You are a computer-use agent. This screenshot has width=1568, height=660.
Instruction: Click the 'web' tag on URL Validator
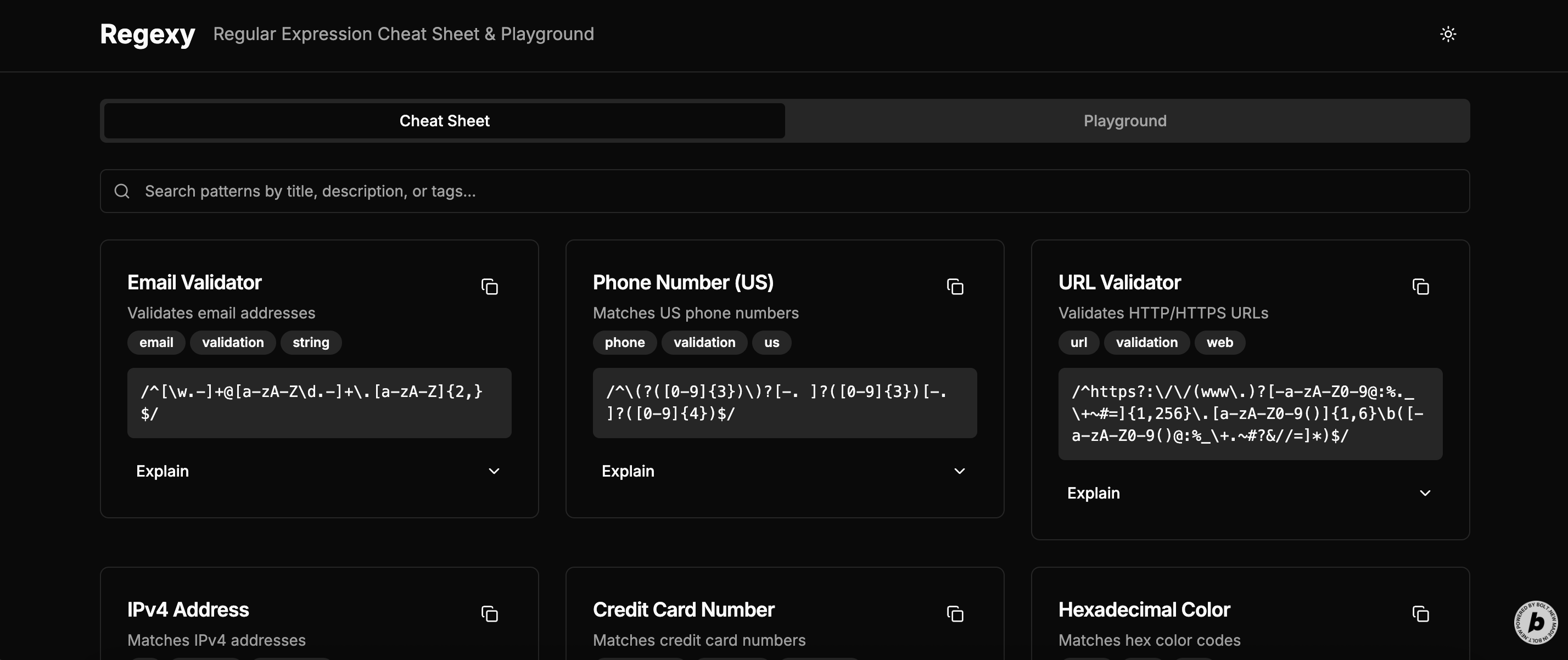point(1219,342)
